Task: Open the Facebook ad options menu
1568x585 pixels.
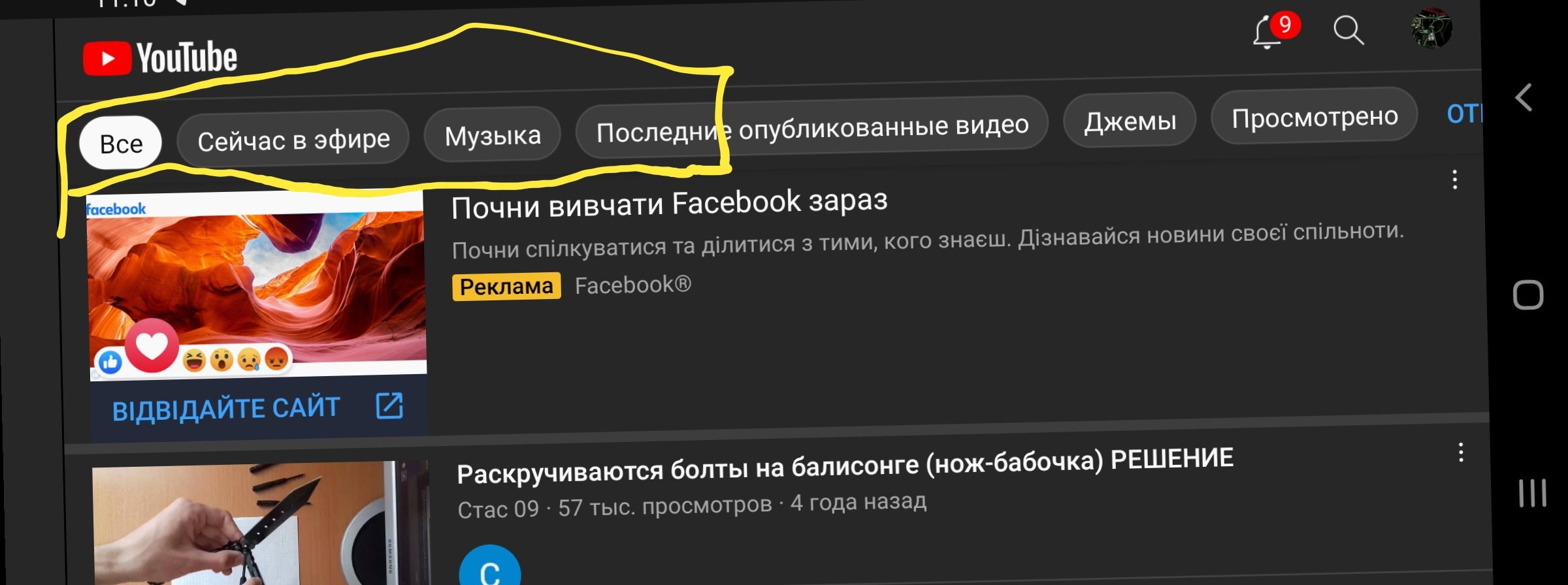Action: point(1455,180)
